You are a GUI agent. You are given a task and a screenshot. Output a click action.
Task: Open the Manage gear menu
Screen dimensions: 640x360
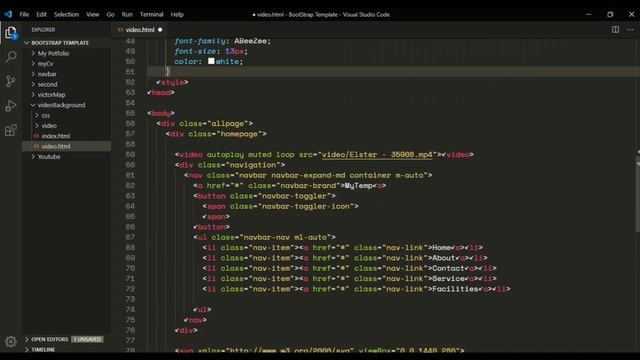pyautogui.click(x=11, y=341)
